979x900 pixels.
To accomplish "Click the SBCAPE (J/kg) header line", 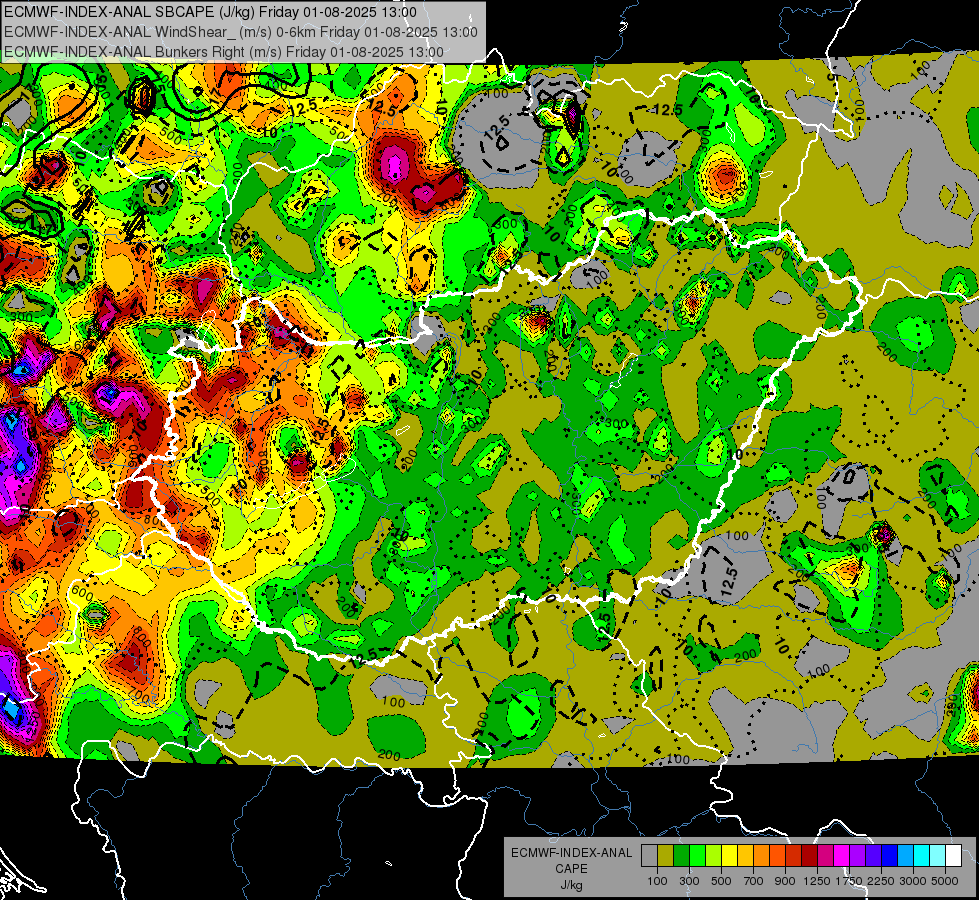I will pos(210,12).
